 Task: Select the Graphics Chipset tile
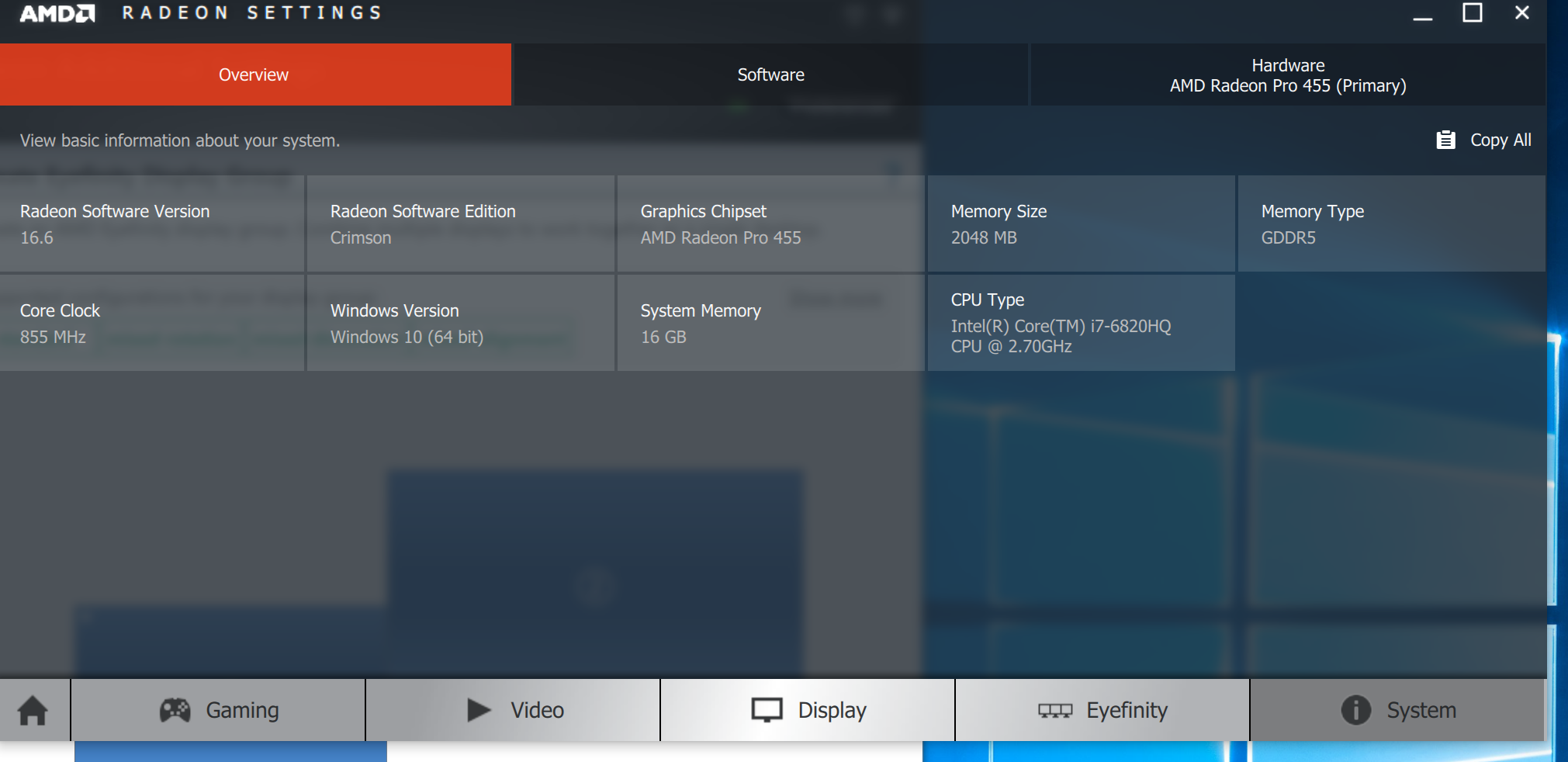[x=771, y=223]
